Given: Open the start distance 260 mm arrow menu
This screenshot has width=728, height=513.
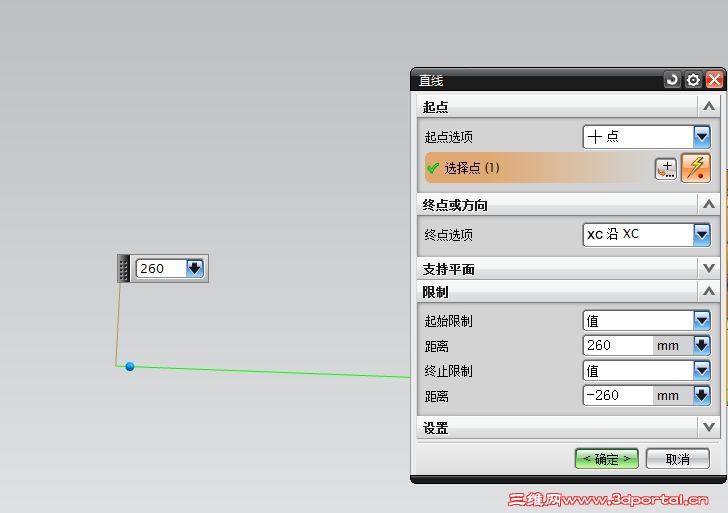Looking at the screenshot, I should click(x=702, y=345).
